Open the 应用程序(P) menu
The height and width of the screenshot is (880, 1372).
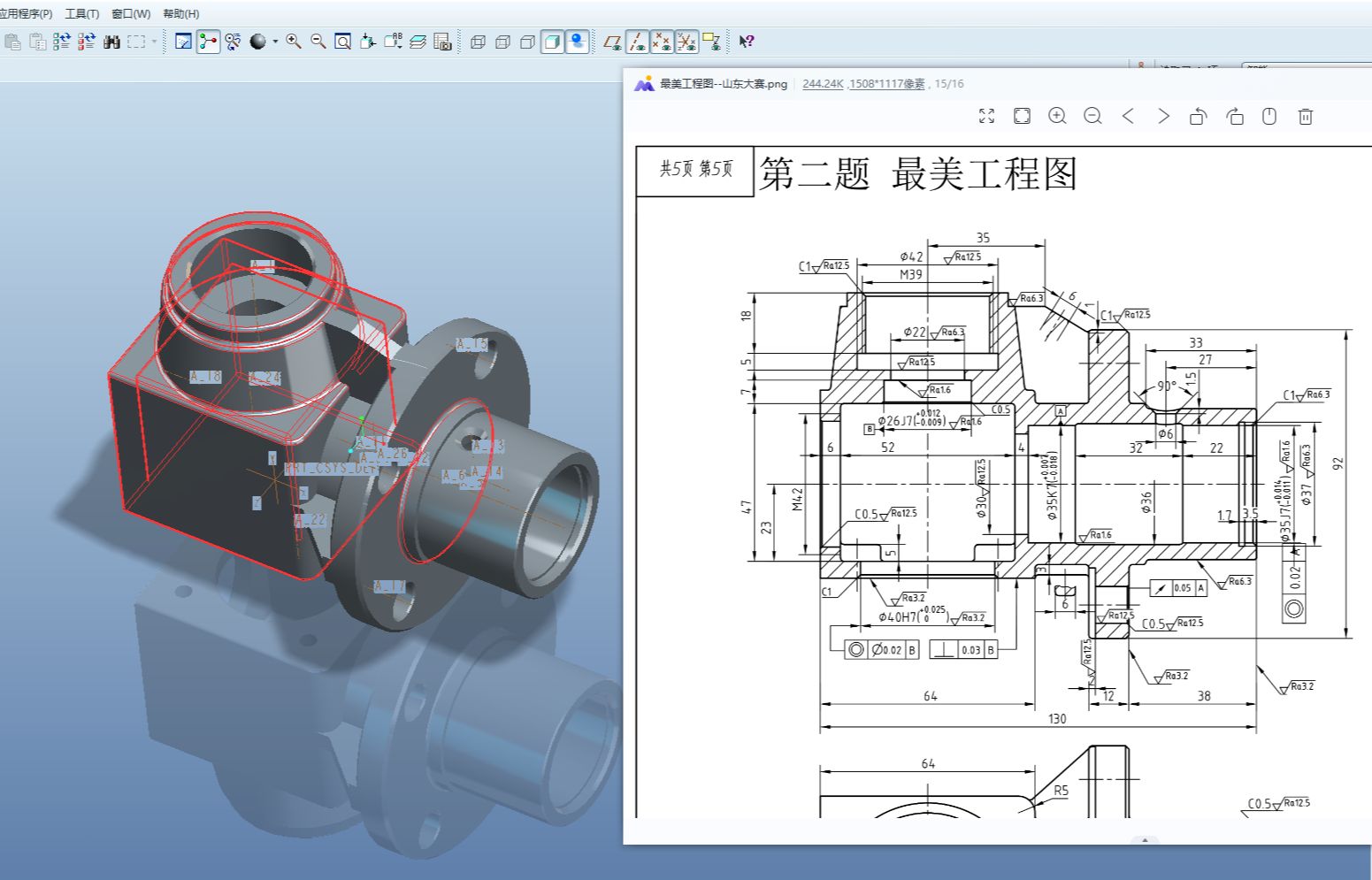[27, 14]
